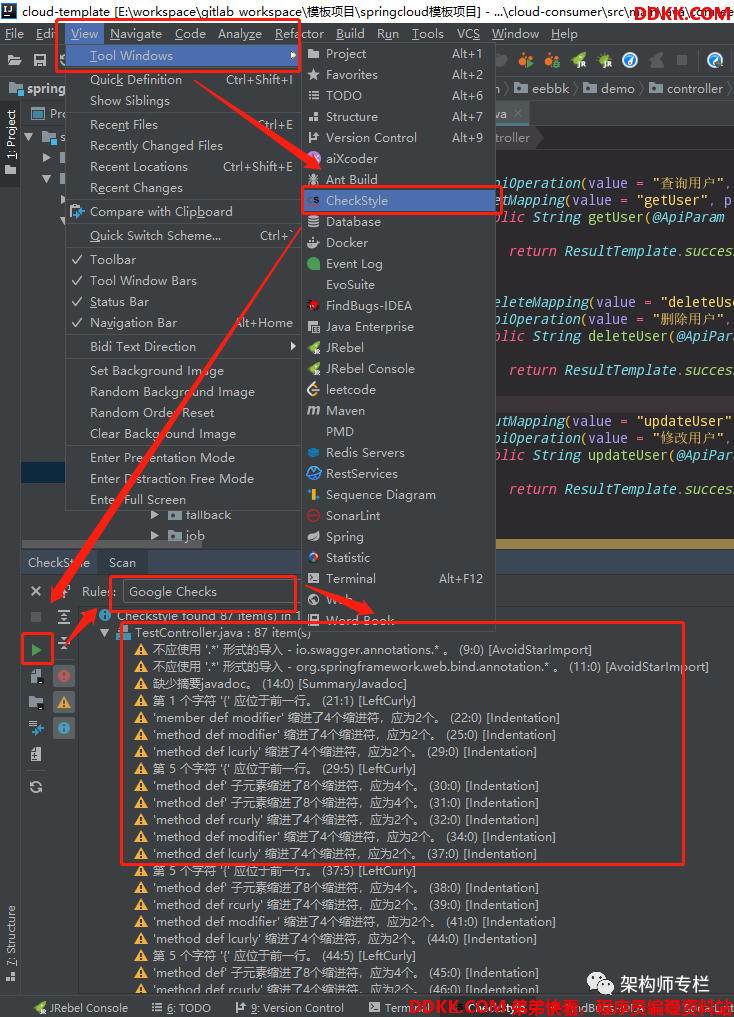
Task: Choose Favorites in Tool Windows submenu
Action: pos(398,75)
